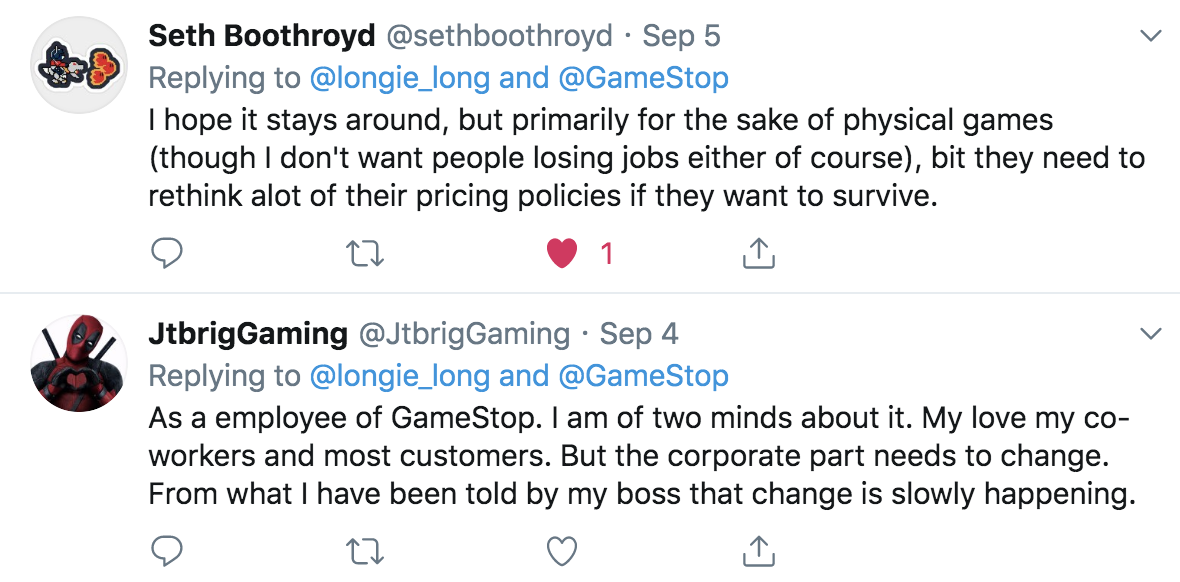Like JtbrigGaming's tweet

563,549
